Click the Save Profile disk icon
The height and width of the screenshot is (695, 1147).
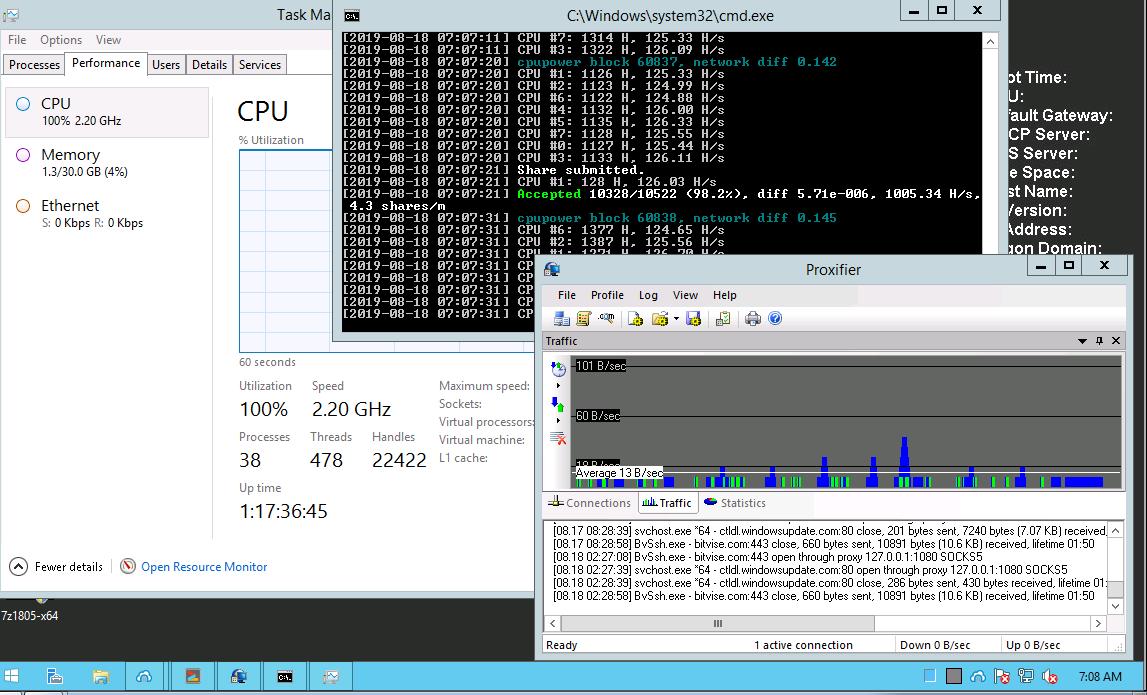tap(693, 318)
